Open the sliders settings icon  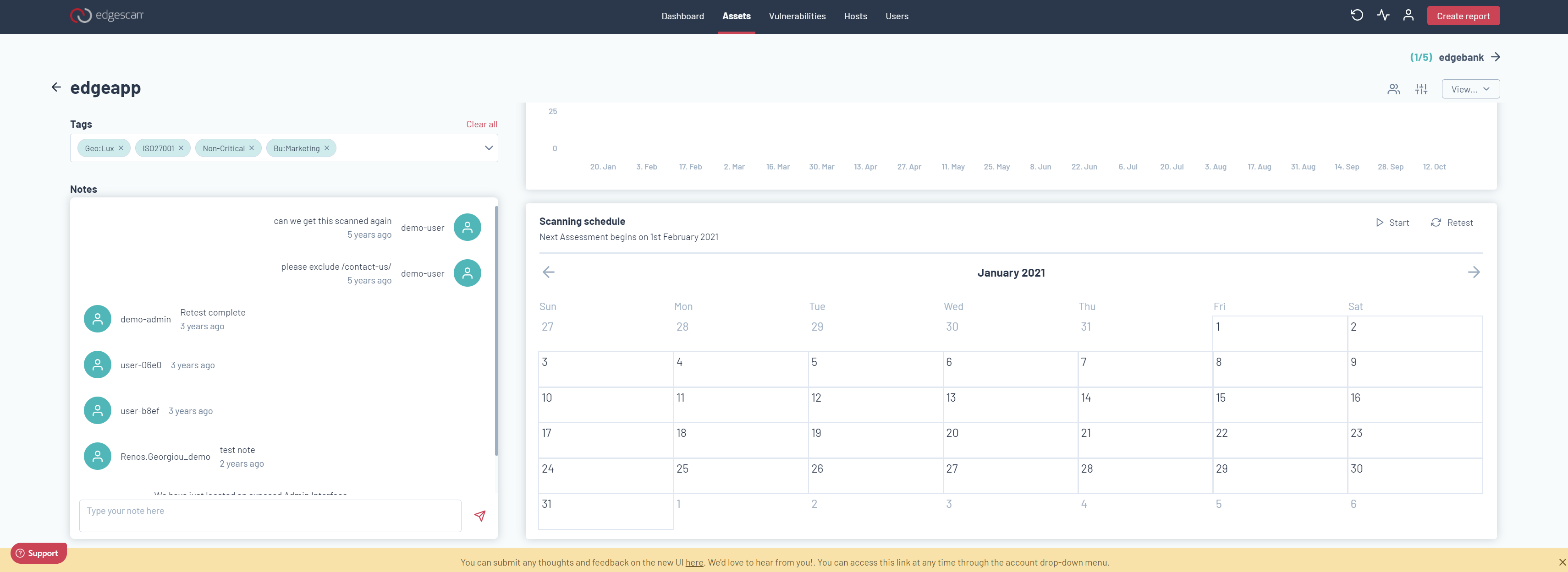coord(1421,89)
